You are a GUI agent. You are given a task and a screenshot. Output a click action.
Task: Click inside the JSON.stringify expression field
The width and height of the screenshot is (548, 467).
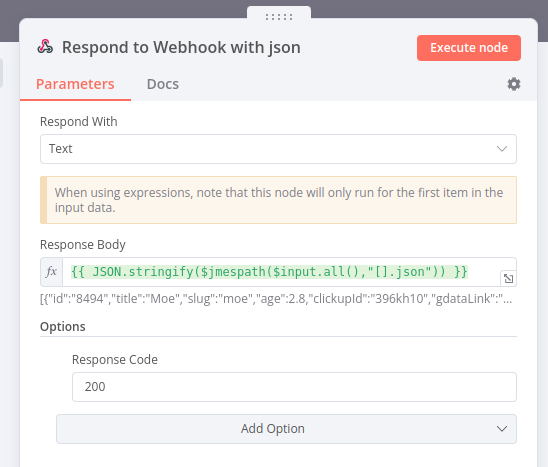click(281, 272)
